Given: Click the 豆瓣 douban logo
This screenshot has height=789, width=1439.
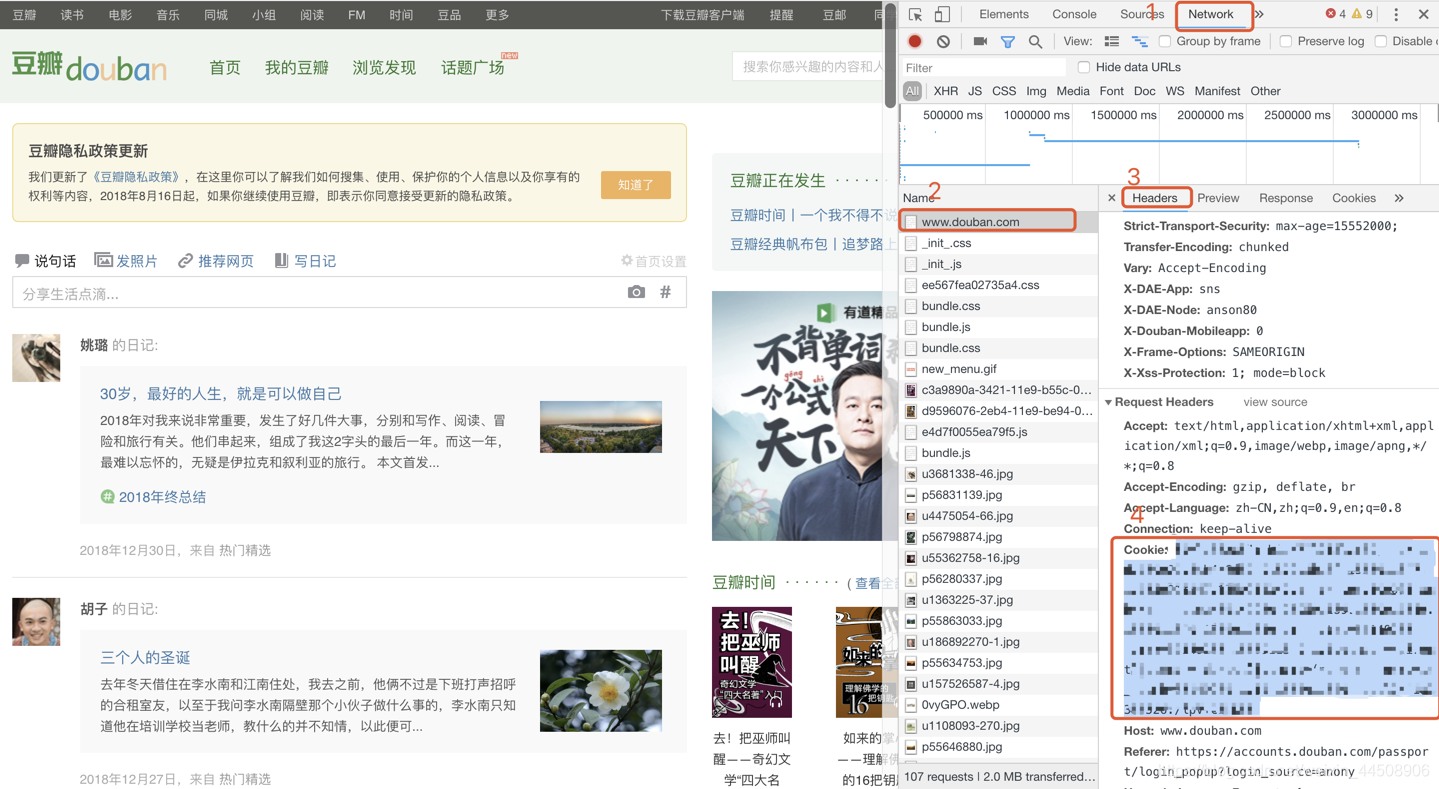Looking at the screenshot, I should point(89,66).
